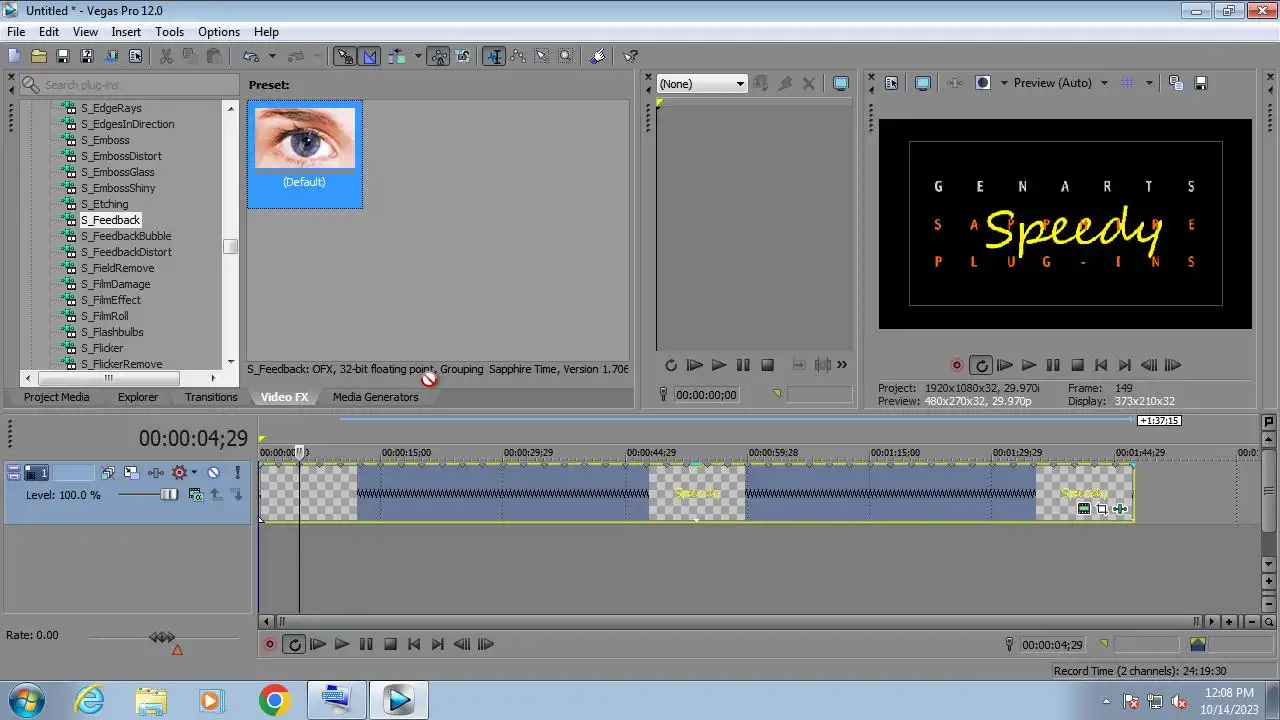Toggle Auto Ripple toolbar button
Screen dimensions: 1280x720
pyautogui.click(x=397, y=57)
